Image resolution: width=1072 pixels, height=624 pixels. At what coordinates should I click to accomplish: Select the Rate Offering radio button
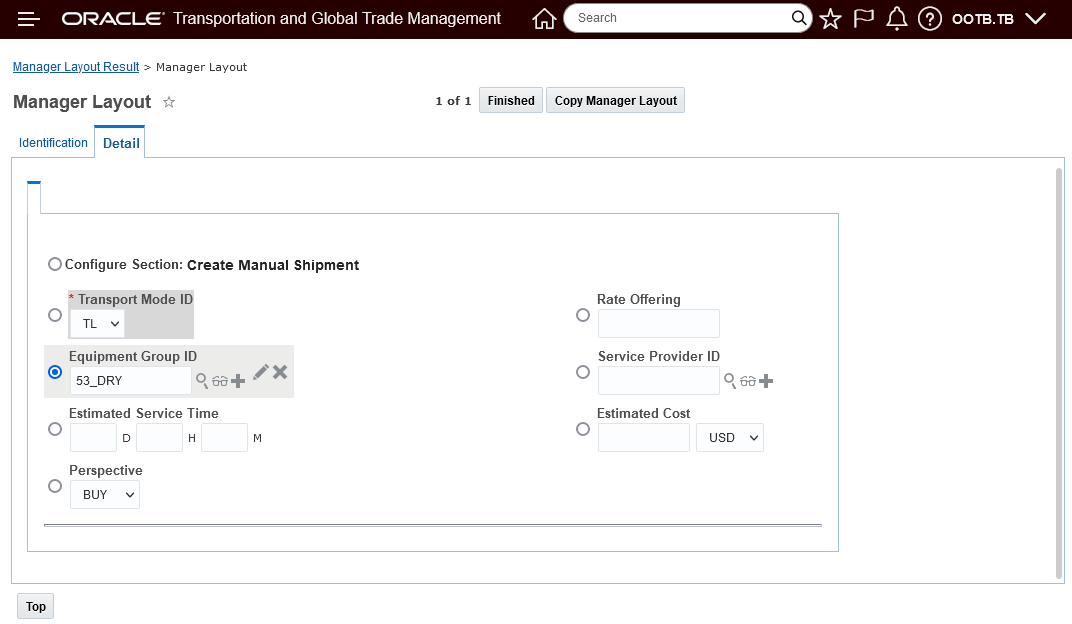583,315
